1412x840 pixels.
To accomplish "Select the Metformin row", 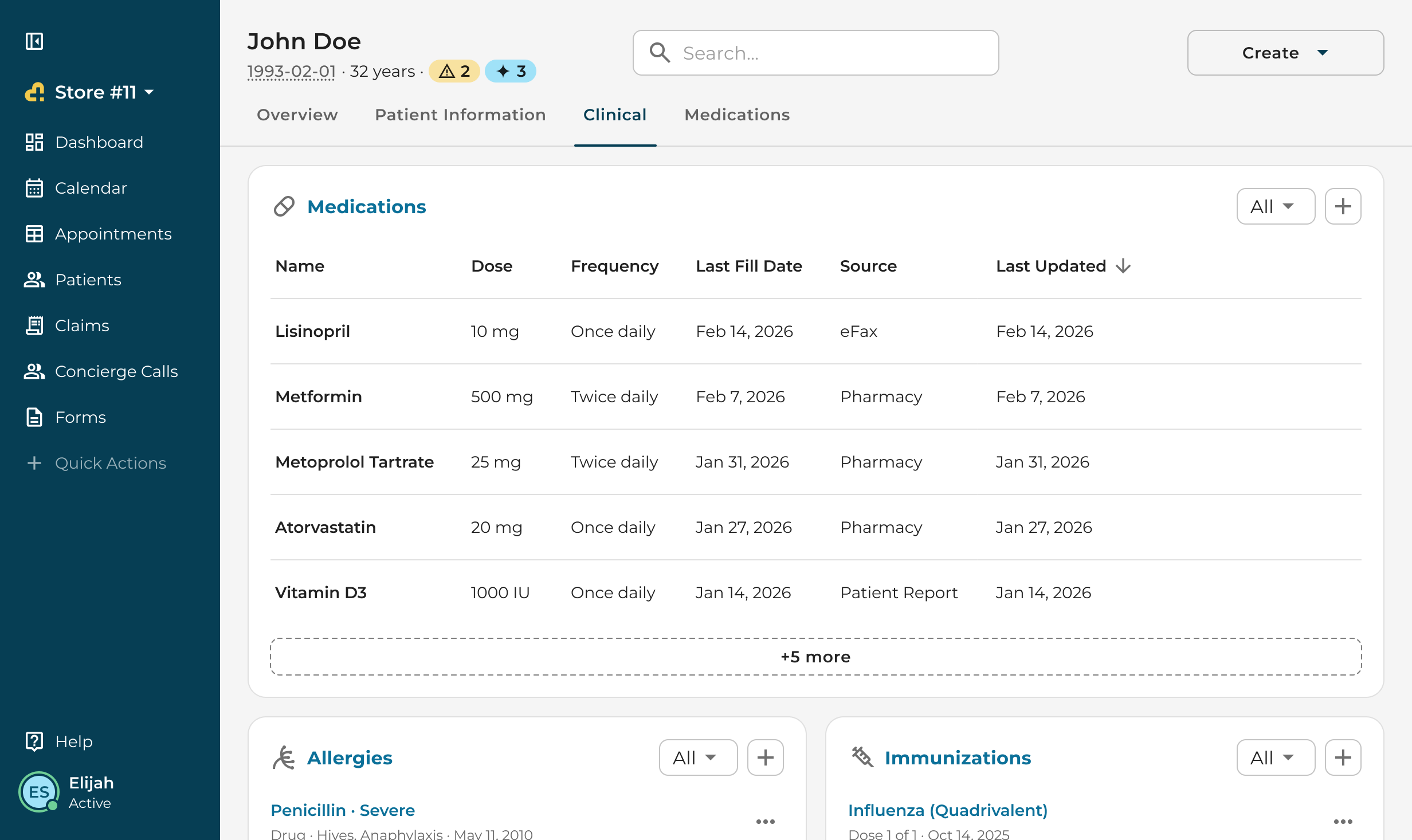I will tap(815, 397).
